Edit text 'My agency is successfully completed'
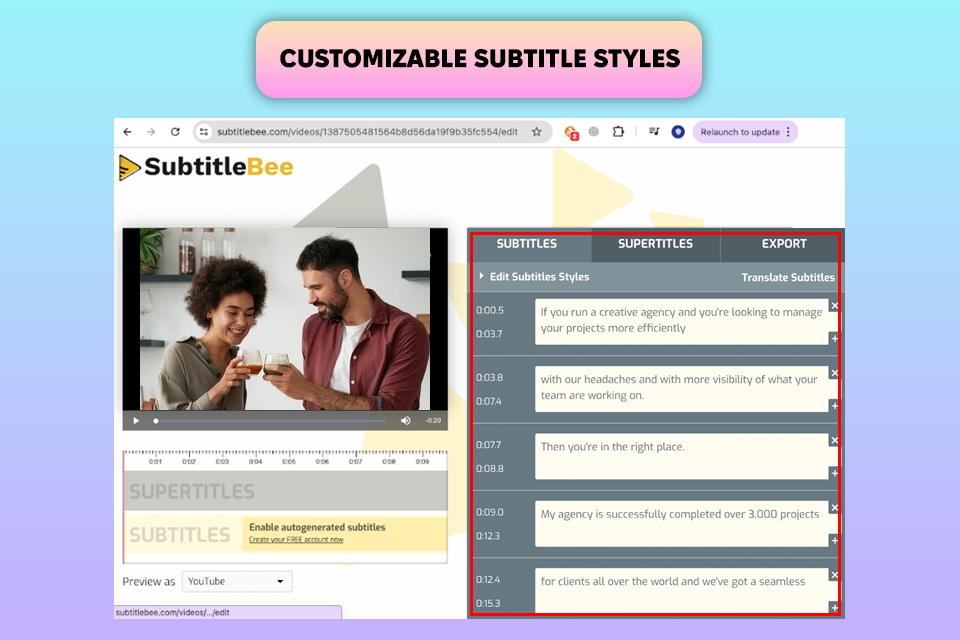Image resolution: width=960 pixels, height=640 pixels. pos(681,524)
